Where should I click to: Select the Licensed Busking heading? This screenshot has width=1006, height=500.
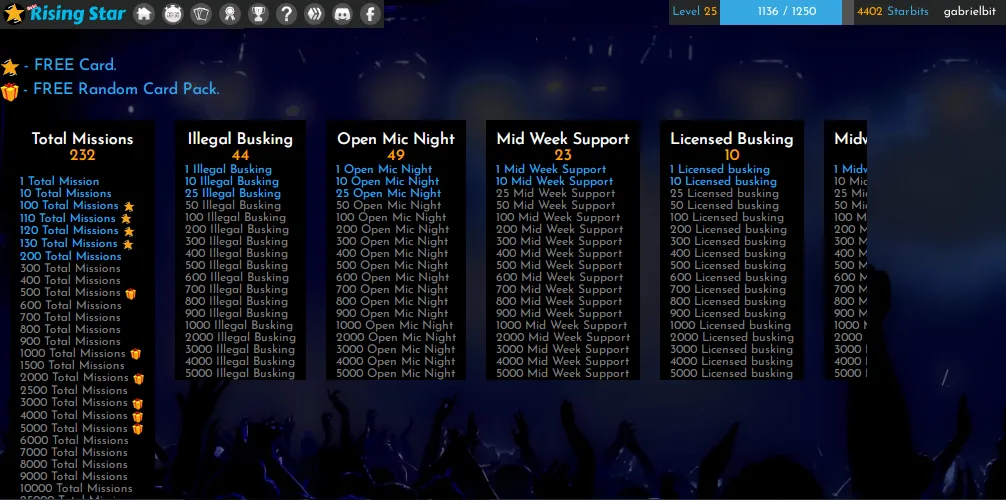pyautogui.click(x=731, y=139)
